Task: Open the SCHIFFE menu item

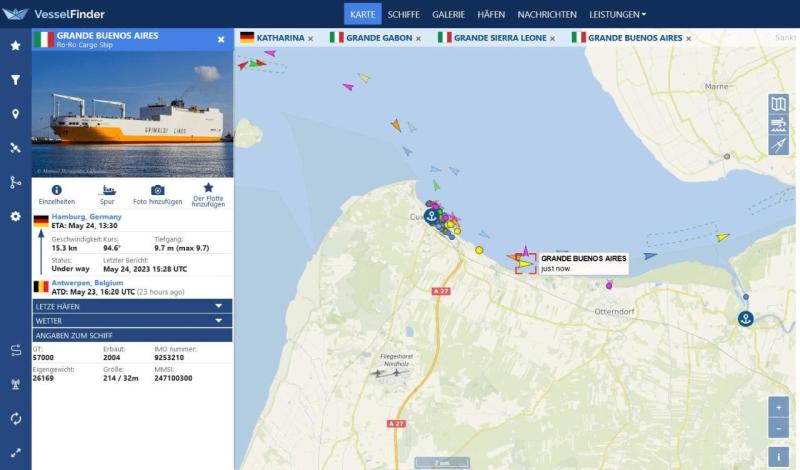Action: coord(404,14)
